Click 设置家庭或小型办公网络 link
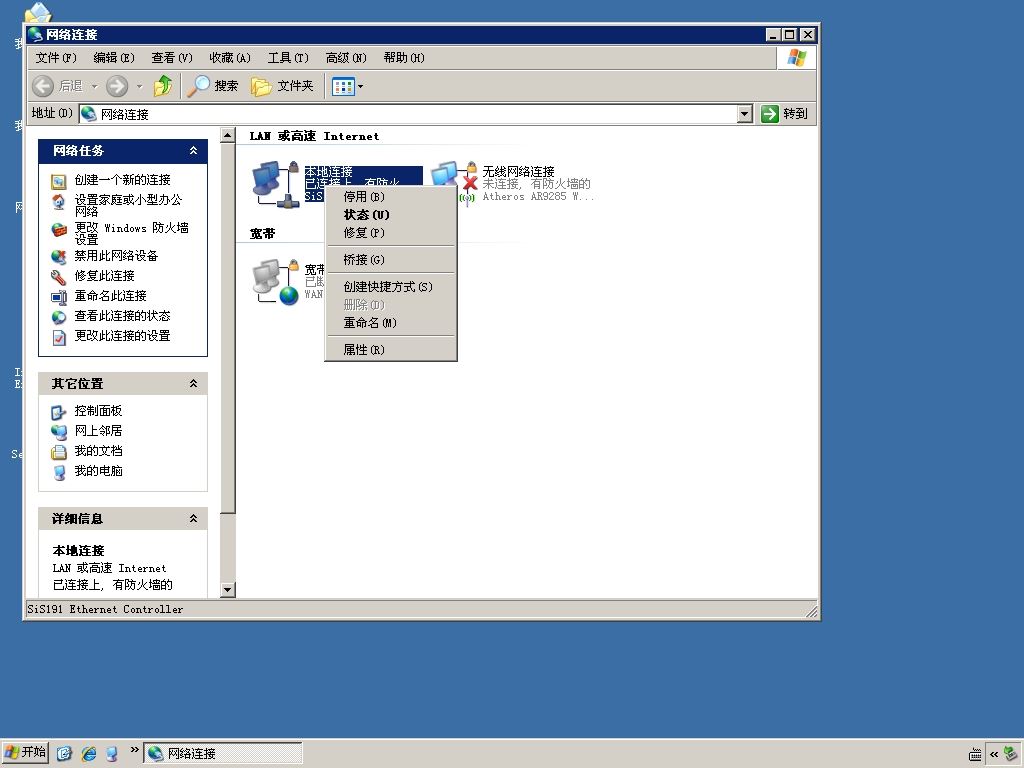1024x768 pixels. pyautogui.click(x=128, y=205)
